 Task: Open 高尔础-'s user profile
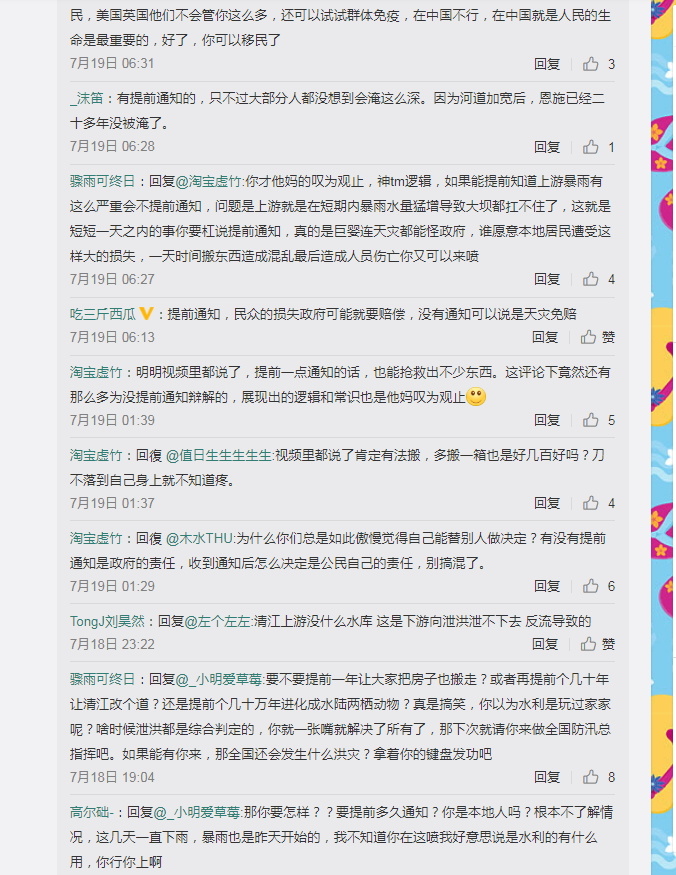[92, 812]
